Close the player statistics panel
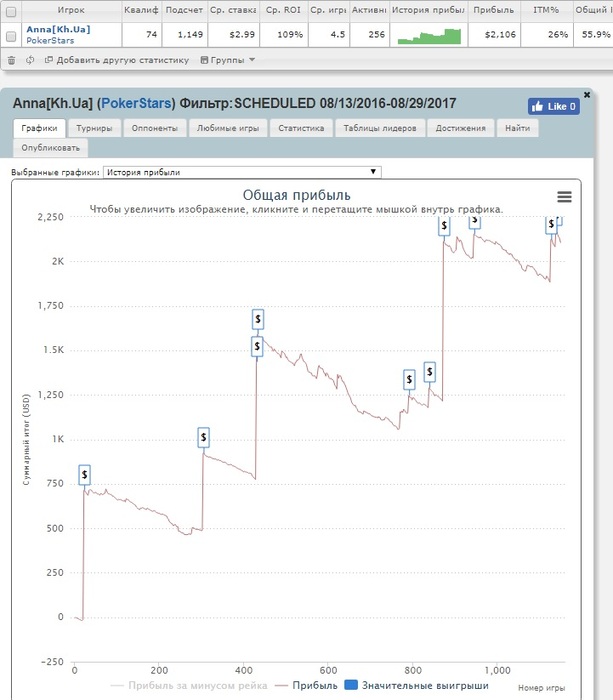The height and width of the screenshot is (700, 613). point(587,95)
